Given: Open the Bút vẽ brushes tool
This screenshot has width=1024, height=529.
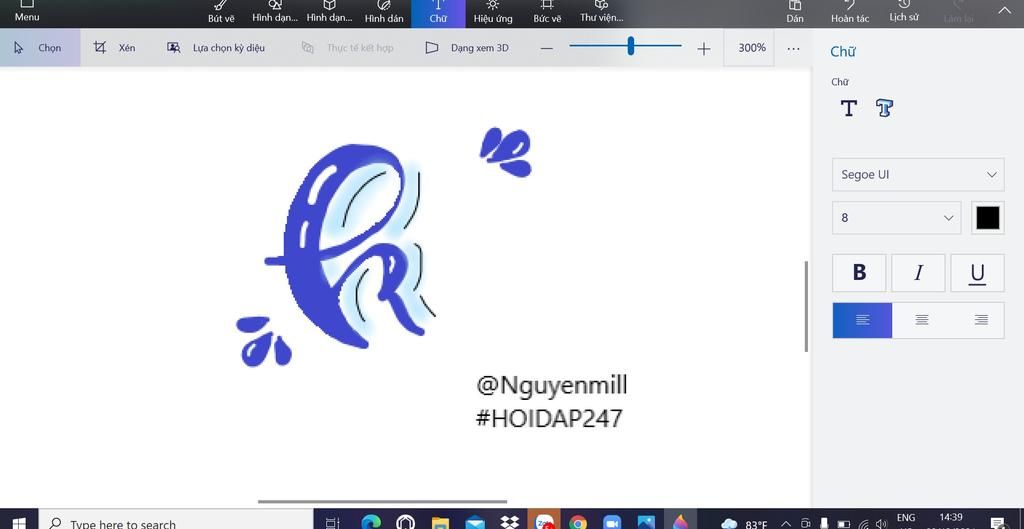Looking at the screenshot, I should pos(221,13).
